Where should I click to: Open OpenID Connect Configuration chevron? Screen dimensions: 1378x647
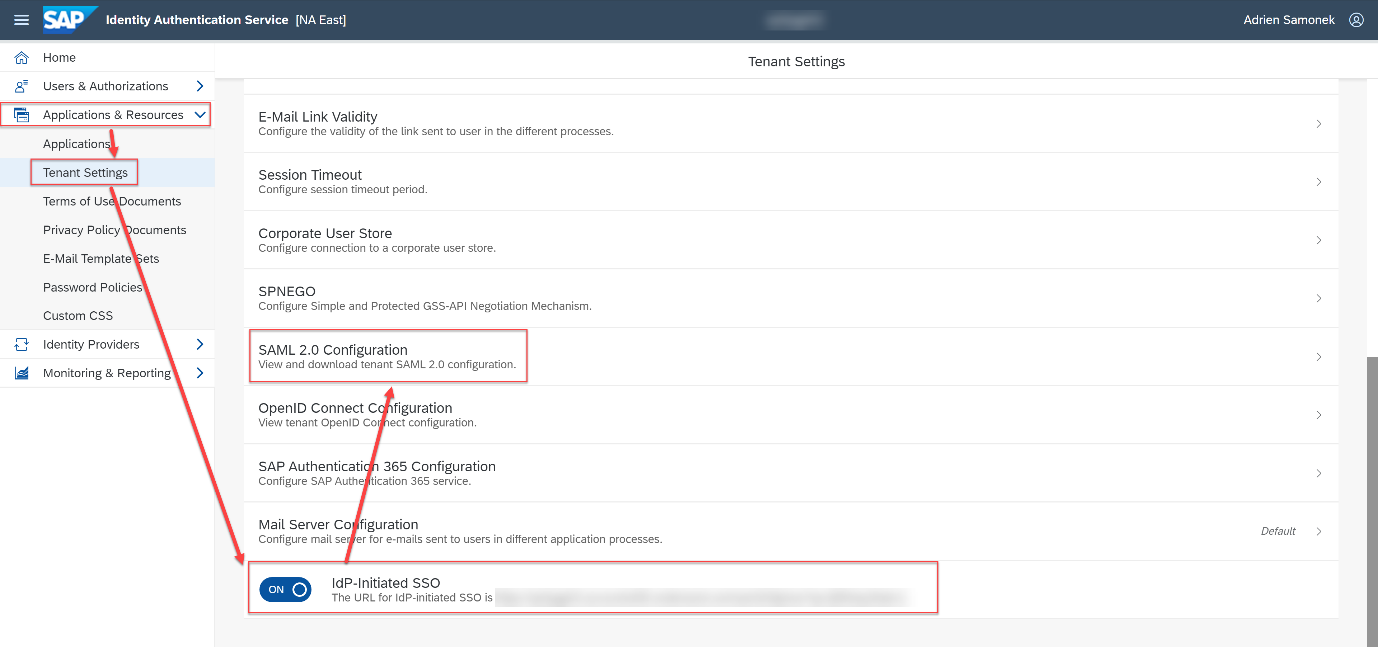1319,415
